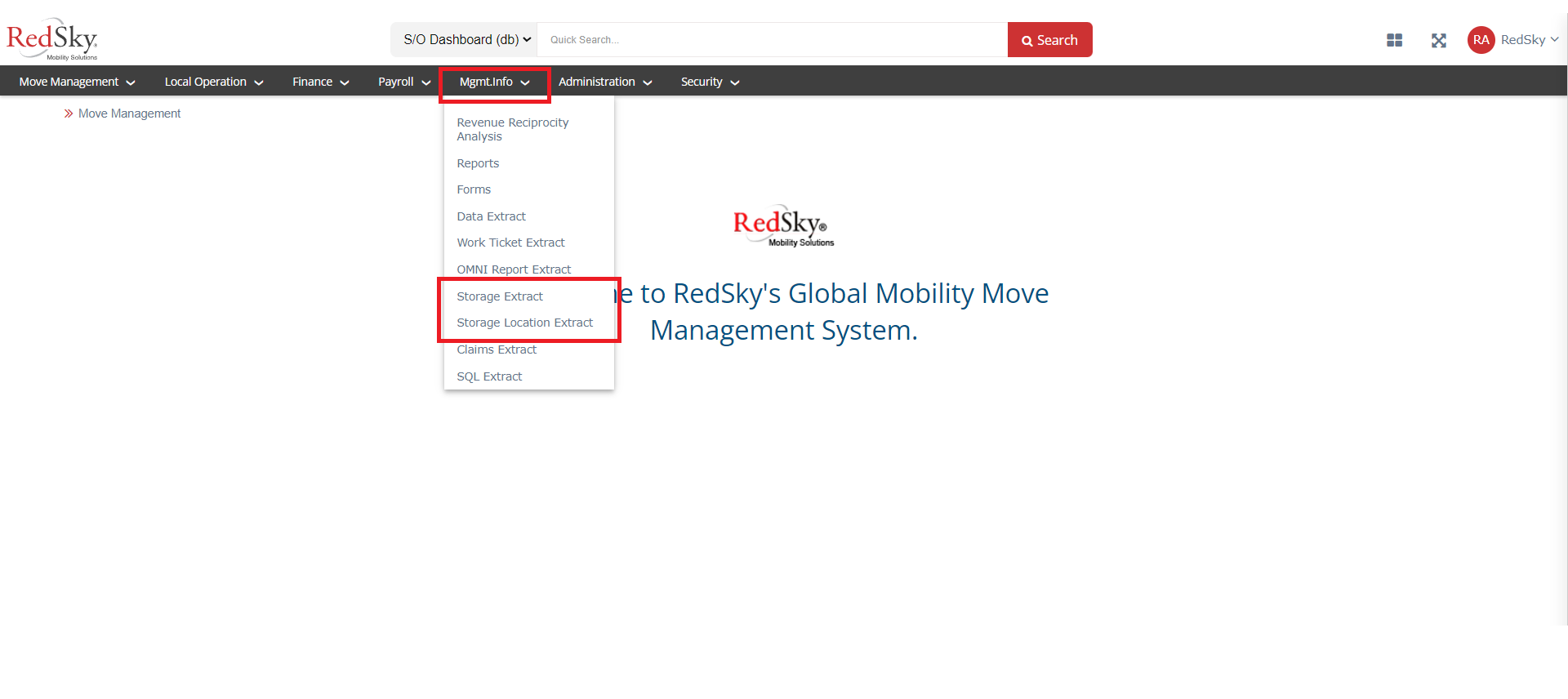Image resolution: width=1568 pixels, height=699 pixels.
Task: Select Claims Extract menu entry
Action: coord(497,349)
